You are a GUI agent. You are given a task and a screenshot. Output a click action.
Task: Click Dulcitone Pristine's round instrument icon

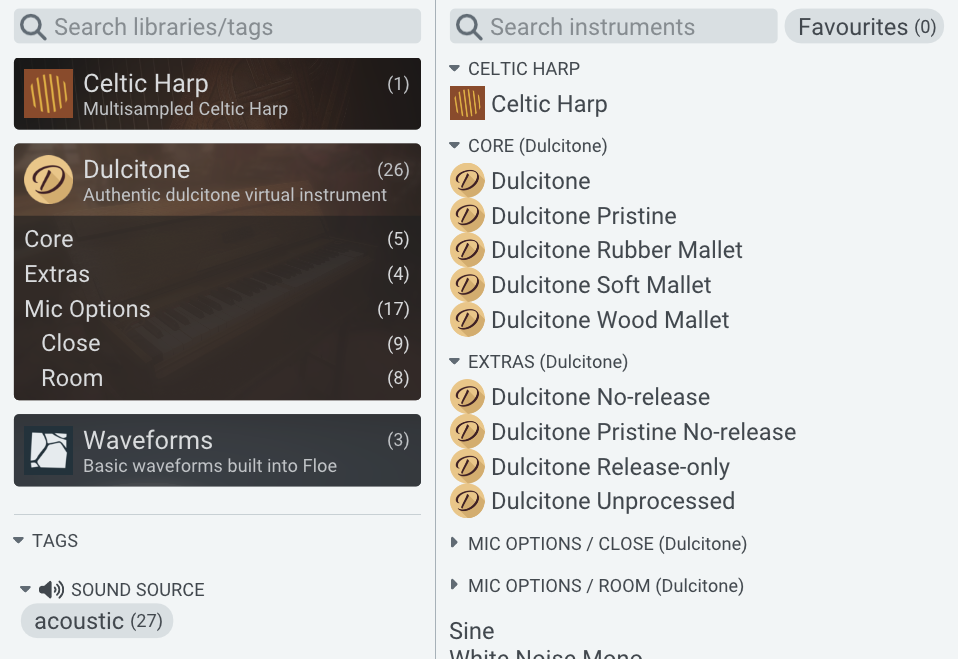(x=467, y=215)
